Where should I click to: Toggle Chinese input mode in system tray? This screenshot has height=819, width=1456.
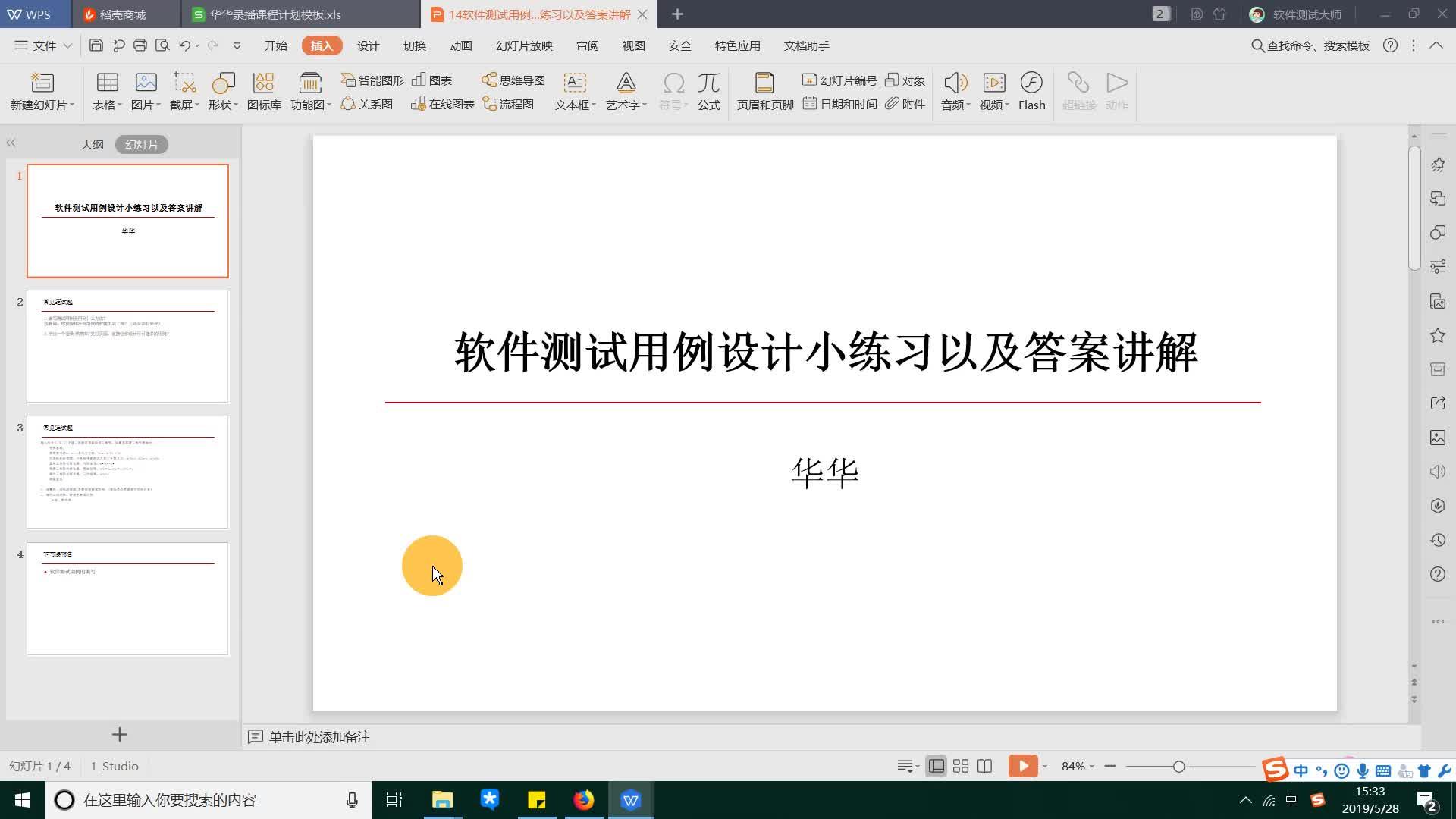(x=1292, y=800)
